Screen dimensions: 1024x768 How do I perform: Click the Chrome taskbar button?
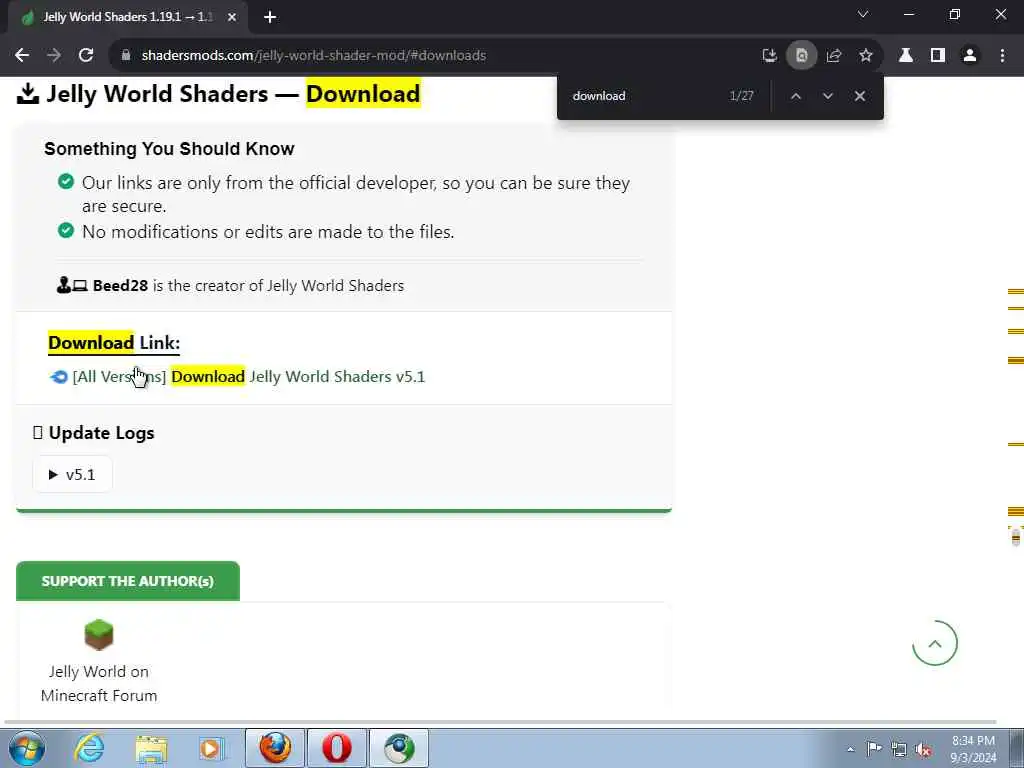tap(399, 748)
